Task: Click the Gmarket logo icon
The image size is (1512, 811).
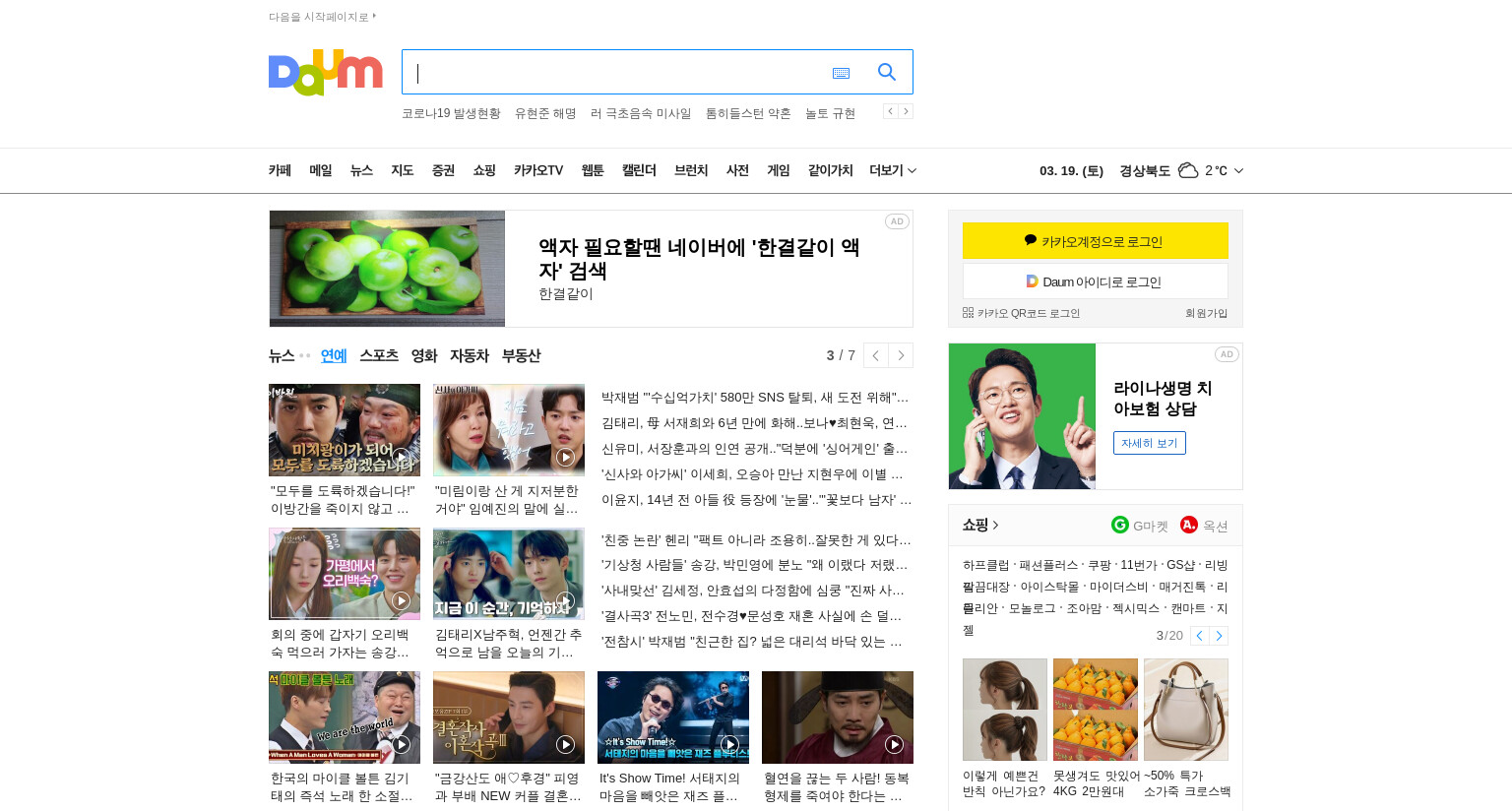Action: [x=1120, y=525]
